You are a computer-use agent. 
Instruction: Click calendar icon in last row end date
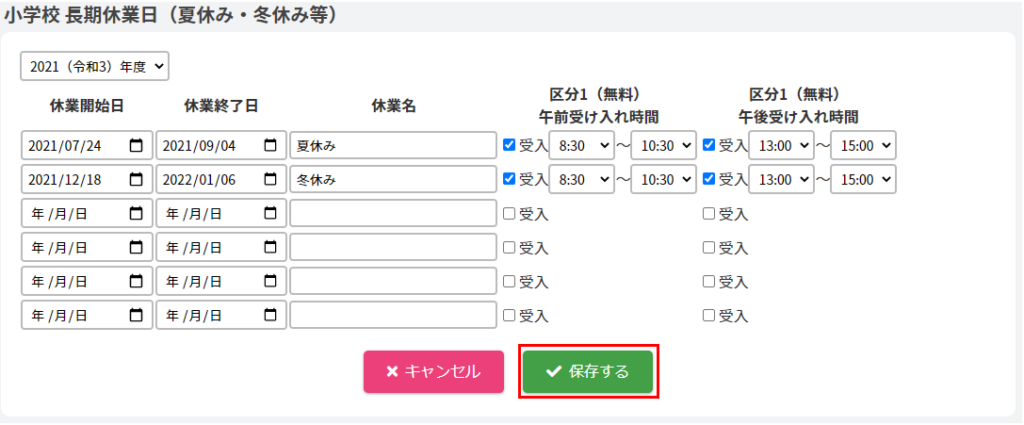[270, 316]
